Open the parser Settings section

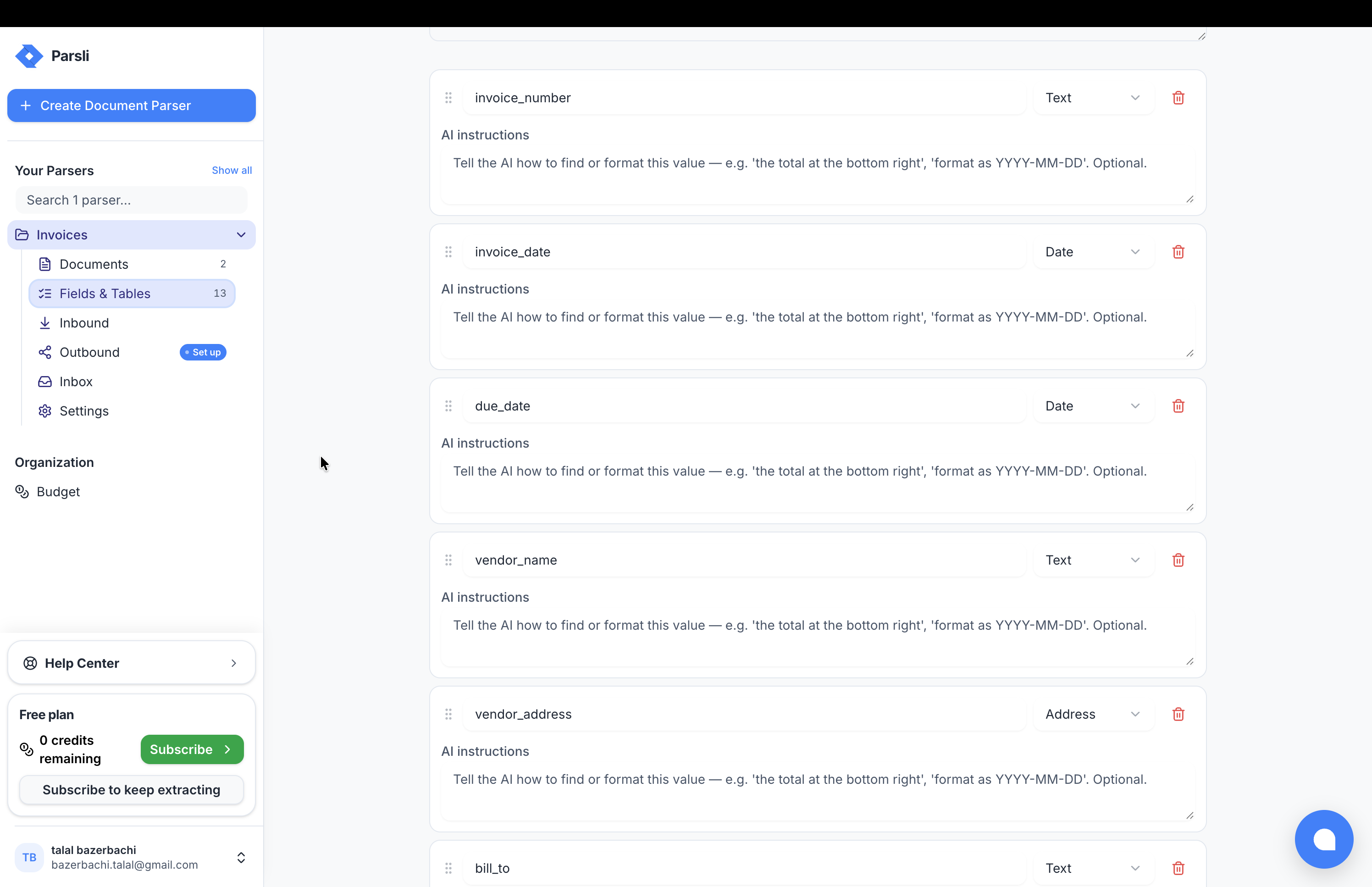click(132, 411)
